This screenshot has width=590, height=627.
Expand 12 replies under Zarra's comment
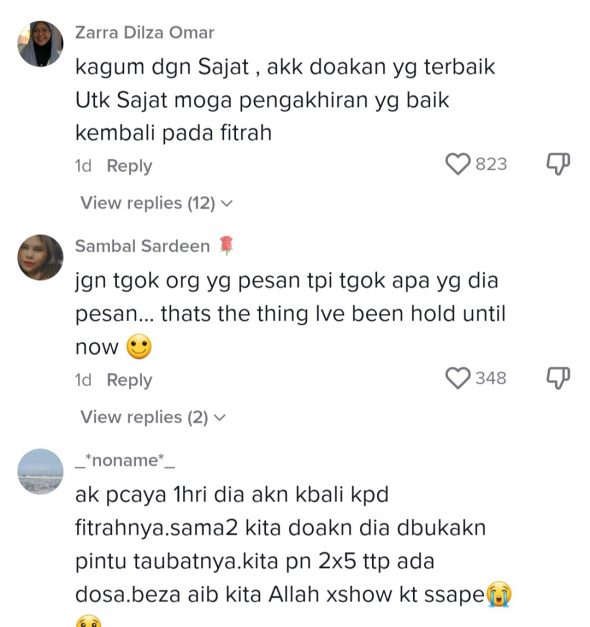pos(156,203)
